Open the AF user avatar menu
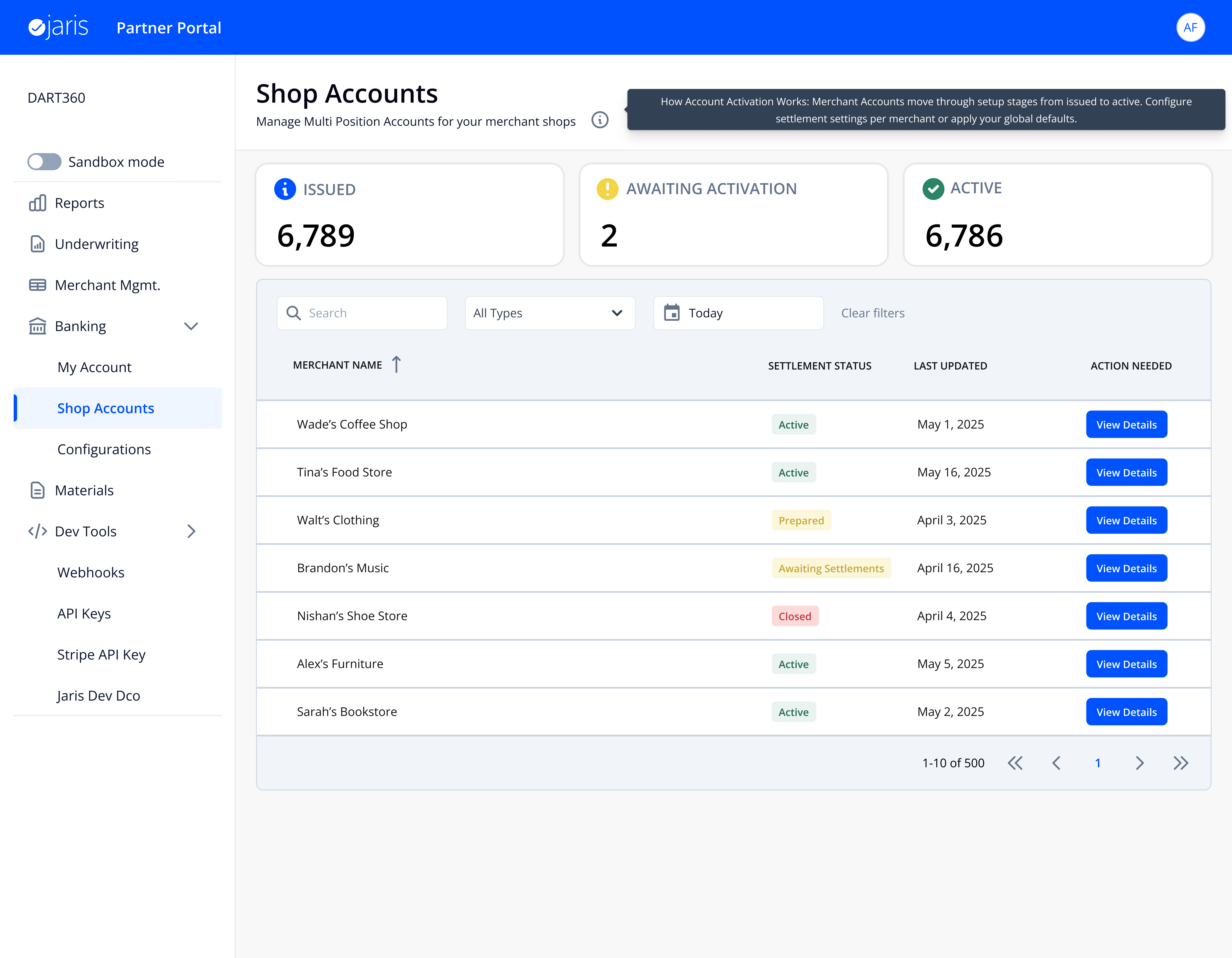 coord(1190,28)
